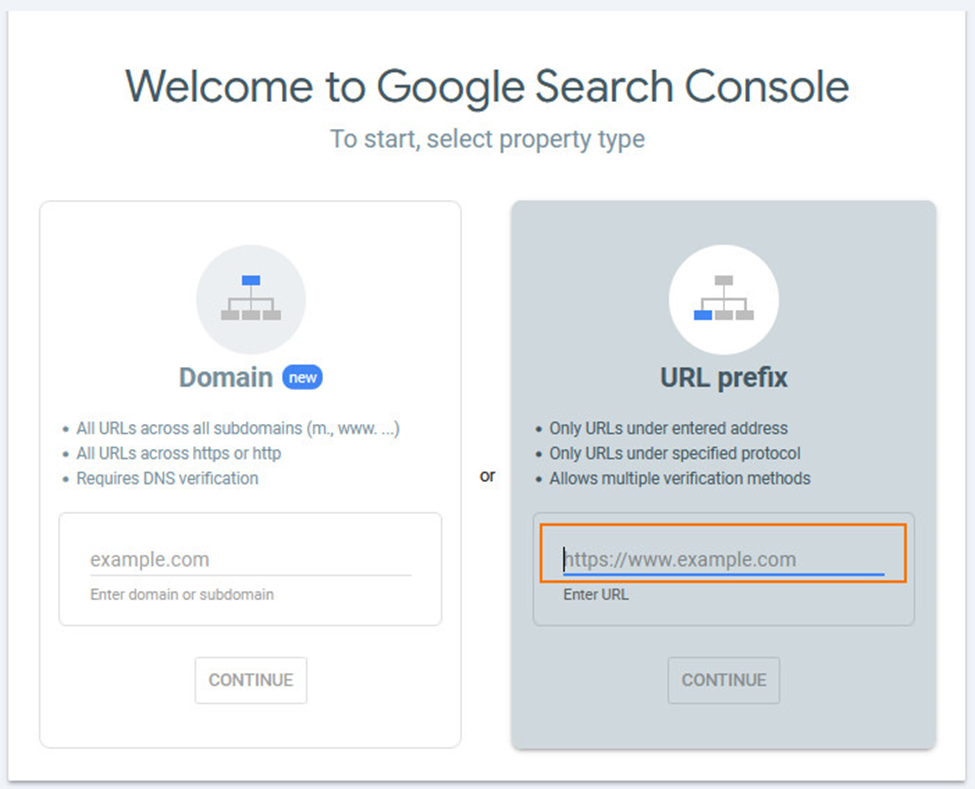
Task: Click the "Welcome to Google Search Console" title
Action: pos(487,86)
